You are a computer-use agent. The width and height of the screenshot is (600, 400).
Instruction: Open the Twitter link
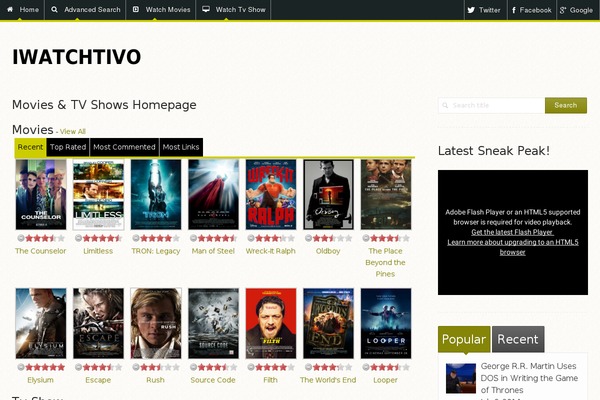485,10
